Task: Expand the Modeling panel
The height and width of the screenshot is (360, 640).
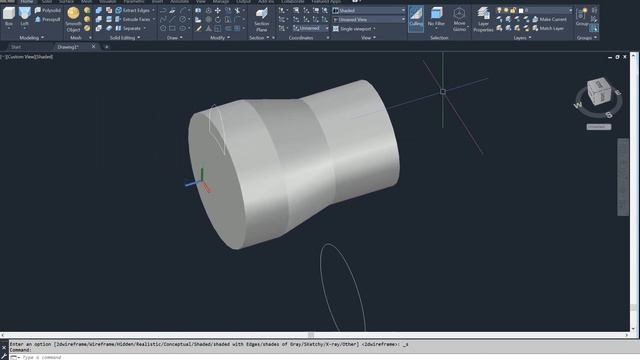Action: [x=31, y=38]
